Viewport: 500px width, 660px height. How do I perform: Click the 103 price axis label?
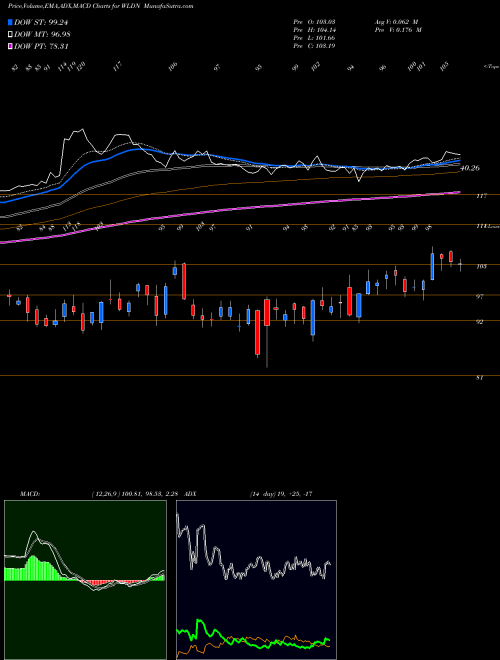tap(482, 266)
